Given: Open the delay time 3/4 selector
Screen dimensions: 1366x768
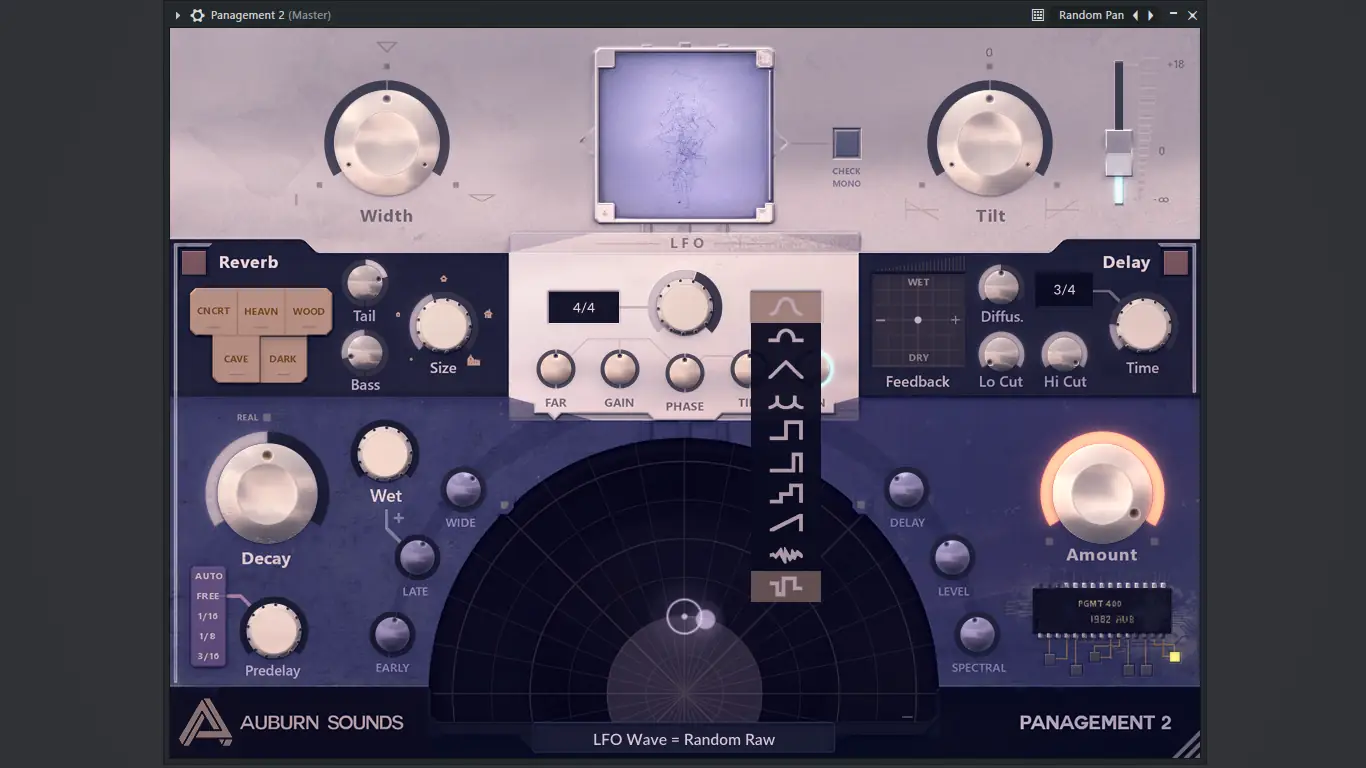Looking at the screenshot, I should pos(1064,290).
